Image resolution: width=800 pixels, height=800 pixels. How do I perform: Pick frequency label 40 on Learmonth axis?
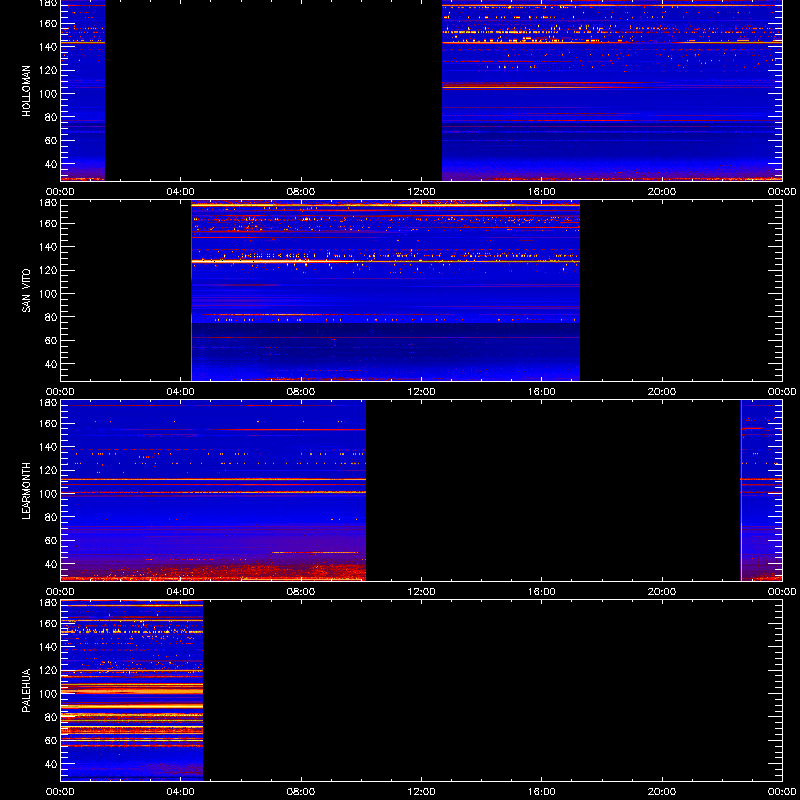point(52,564)
